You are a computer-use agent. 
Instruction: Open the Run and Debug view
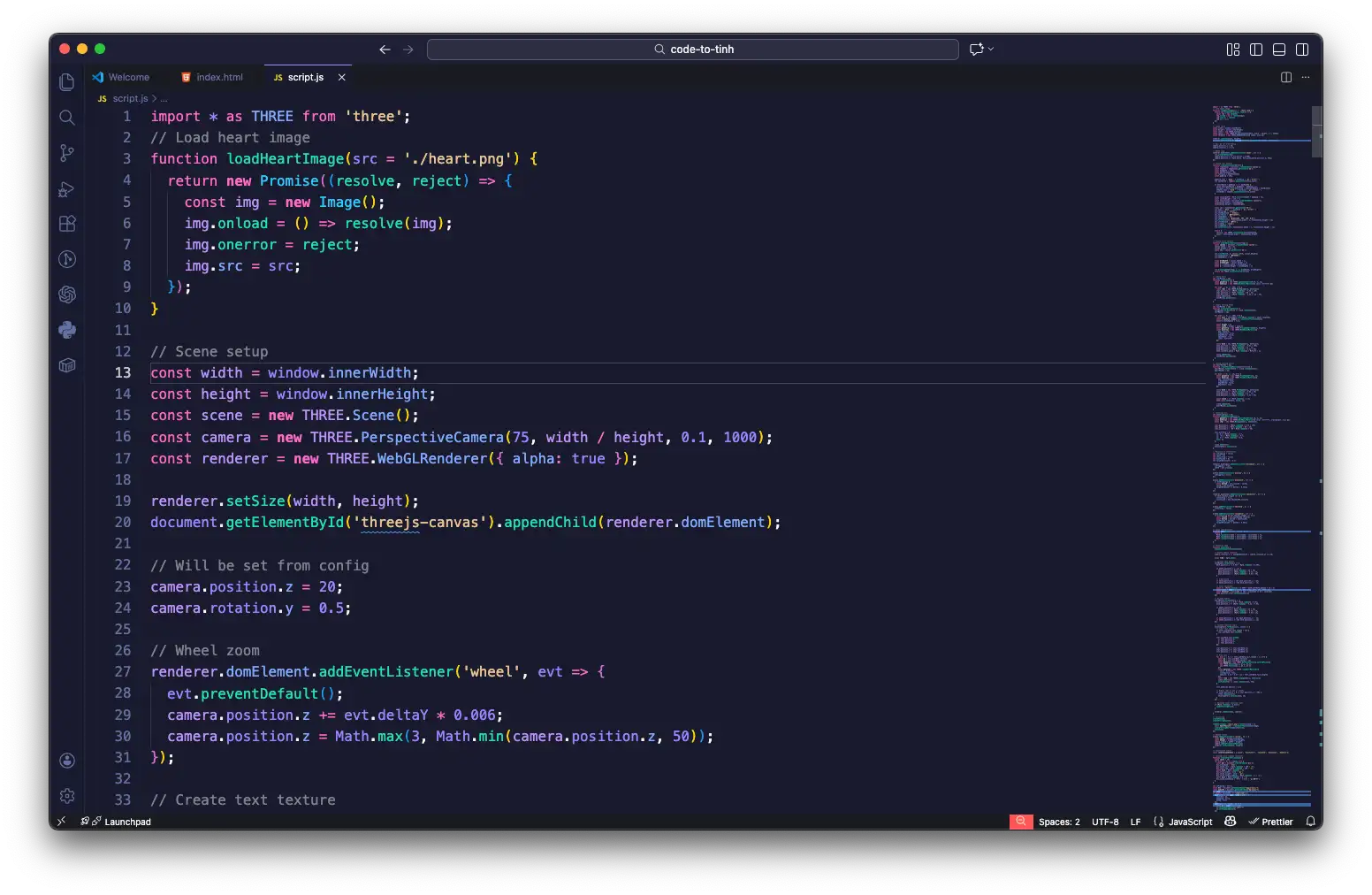[x=67, y=189]
